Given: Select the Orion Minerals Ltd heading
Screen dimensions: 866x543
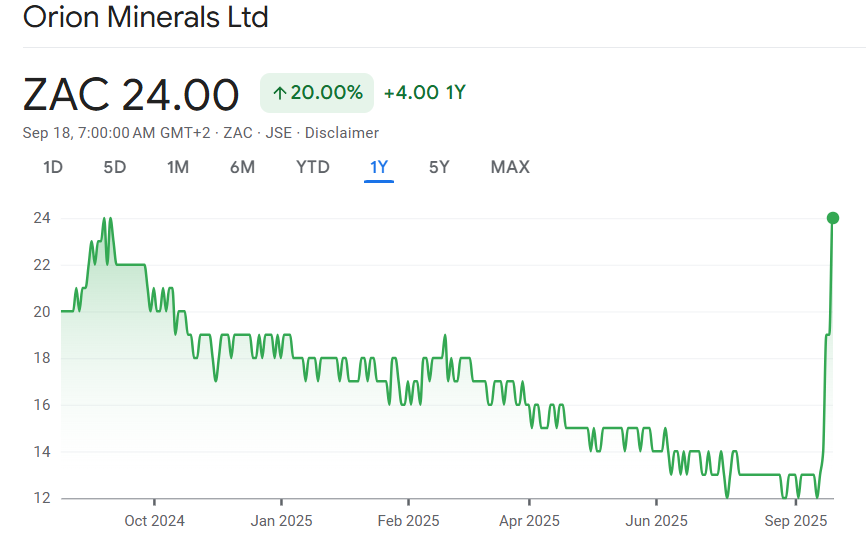Looking at the screenshot, I should 146,17.
